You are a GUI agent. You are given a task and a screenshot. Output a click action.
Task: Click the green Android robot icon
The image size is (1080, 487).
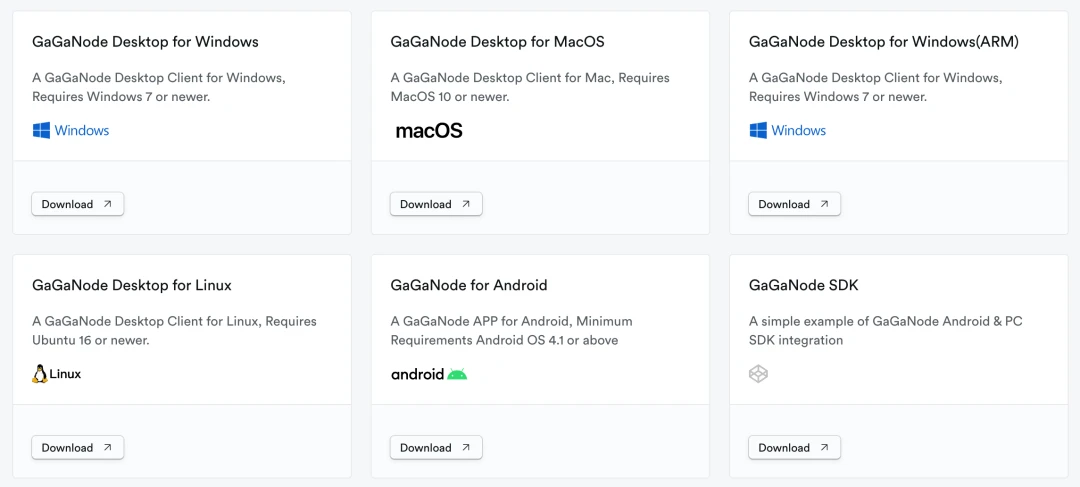457,374
